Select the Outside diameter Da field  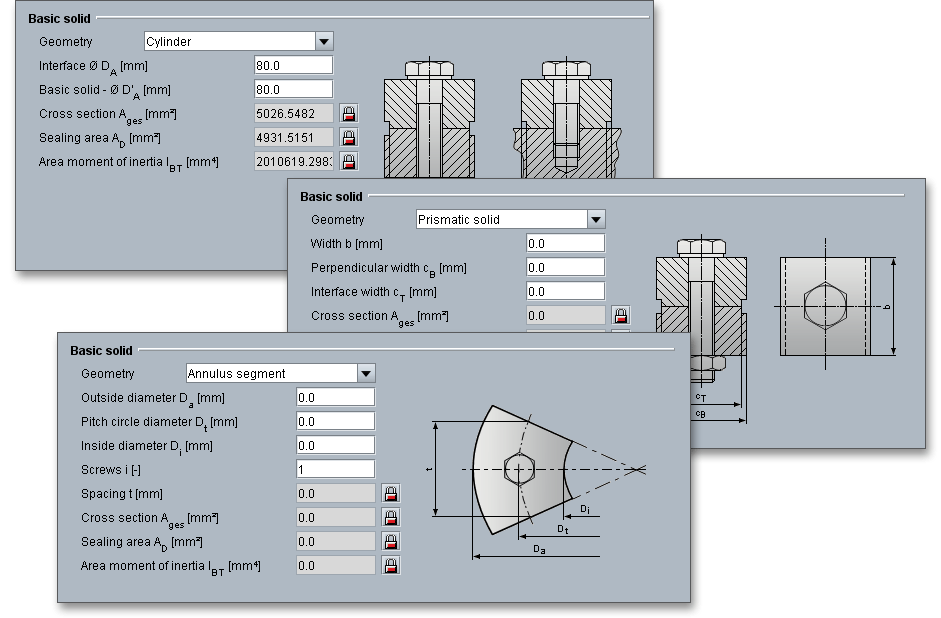(x=335, y=397)
